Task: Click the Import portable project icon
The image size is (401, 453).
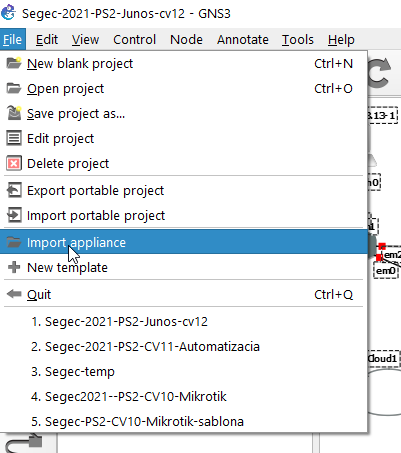Action: coord(14,215)
